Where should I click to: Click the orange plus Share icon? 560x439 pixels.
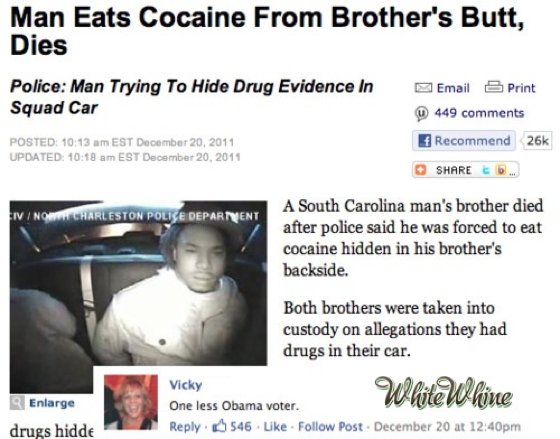click(420, 170)
